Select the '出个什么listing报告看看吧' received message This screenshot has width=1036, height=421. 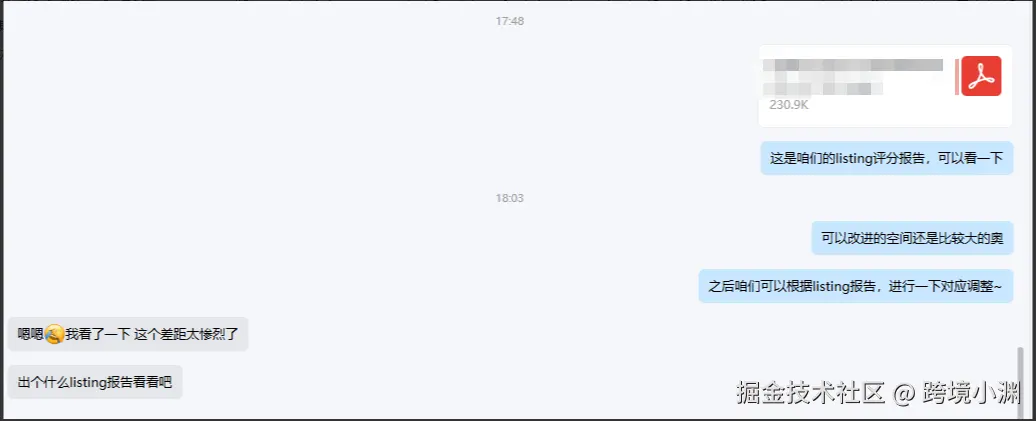click(x=95, y=382)
